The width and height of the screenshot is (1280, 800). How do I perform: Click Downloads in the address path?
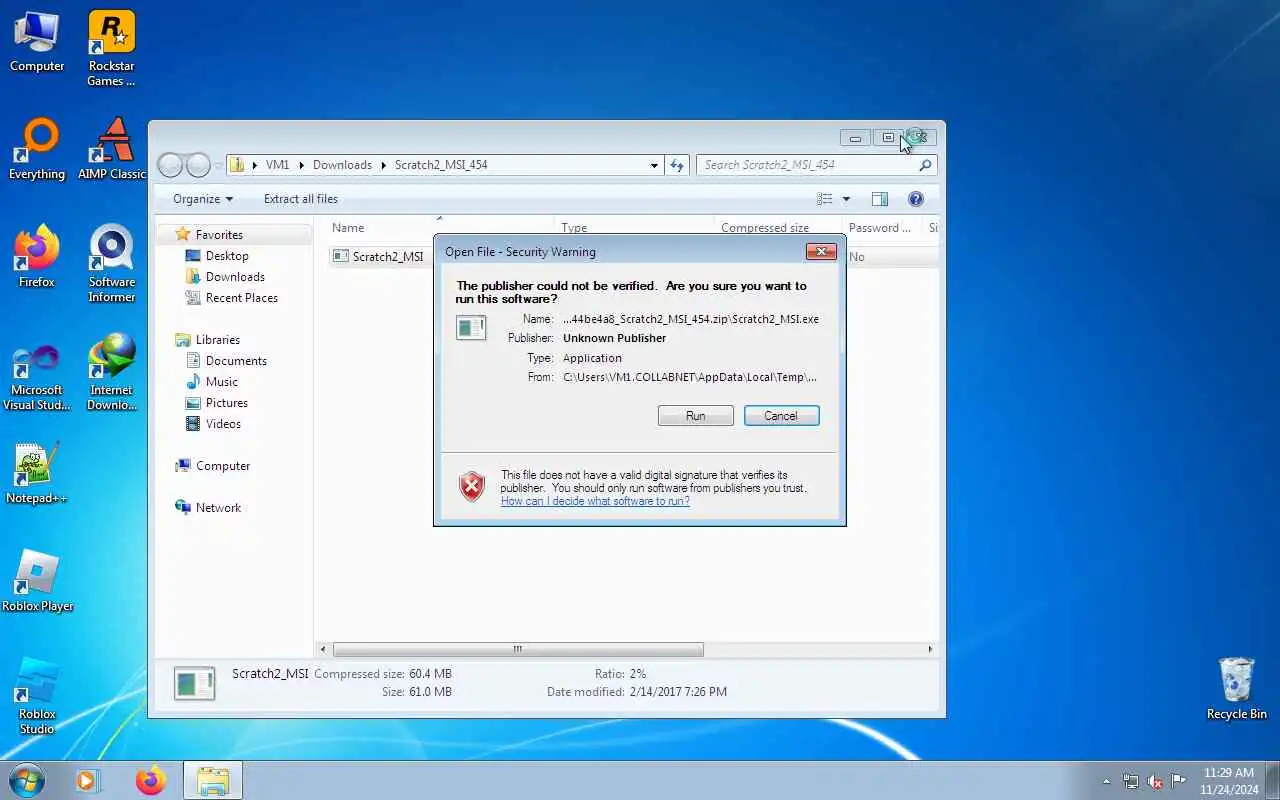coord(342,165)
